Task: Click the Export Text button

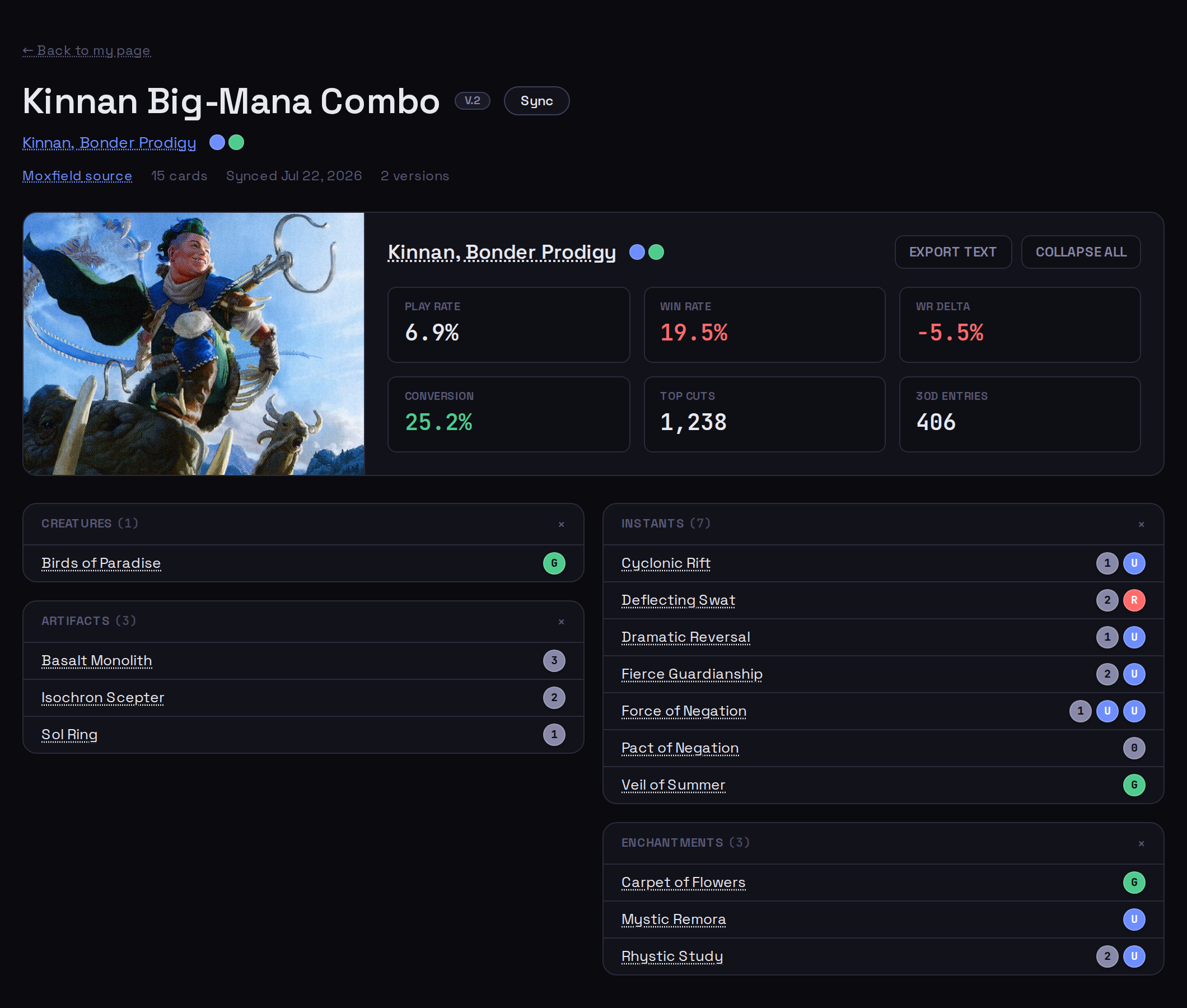Action: [x=953, y=252]
